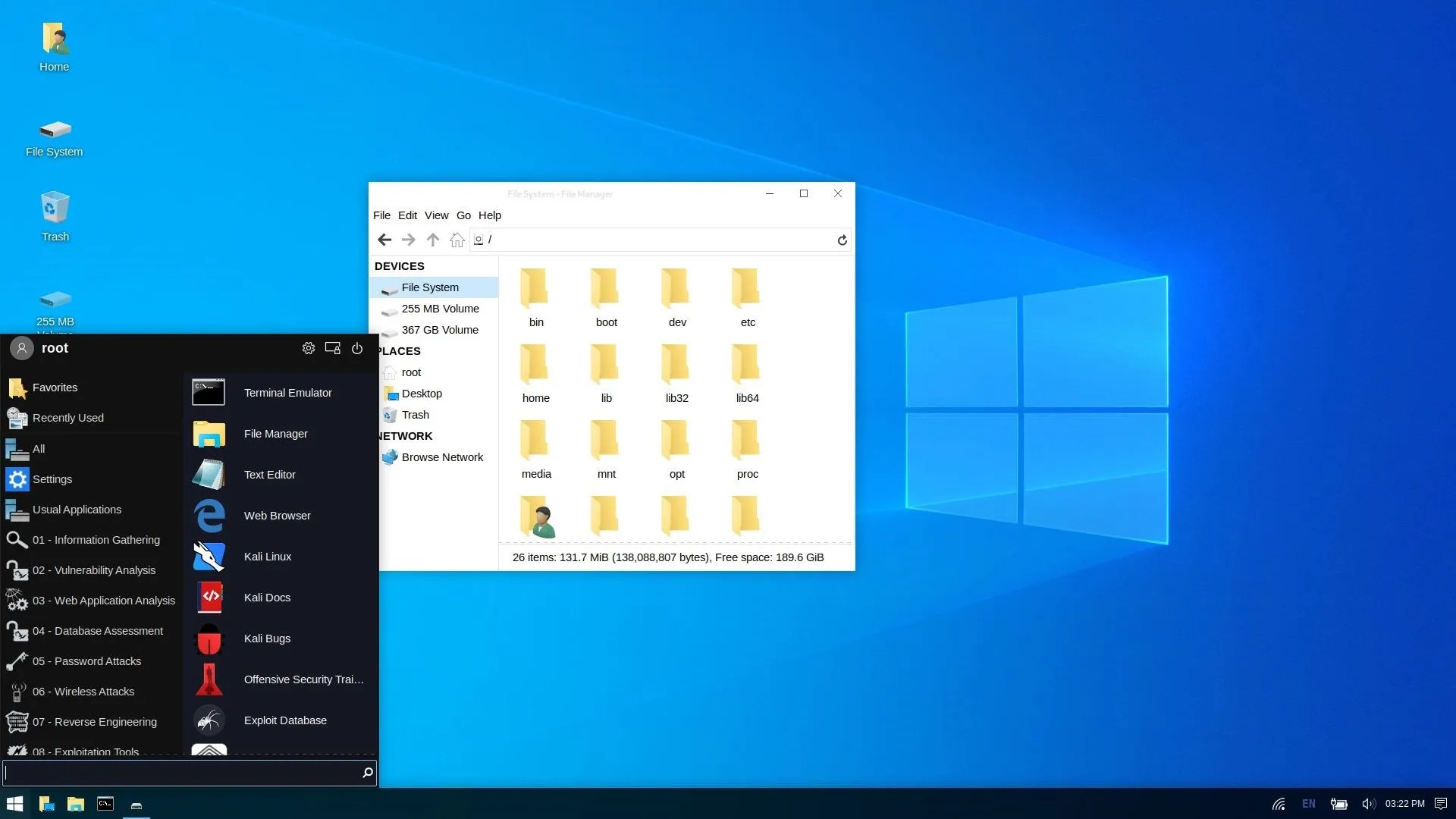This screenshot has width=1456, height=819.
Task: Select 07 - Reverse Engineering category
Action: pos(92,722)
